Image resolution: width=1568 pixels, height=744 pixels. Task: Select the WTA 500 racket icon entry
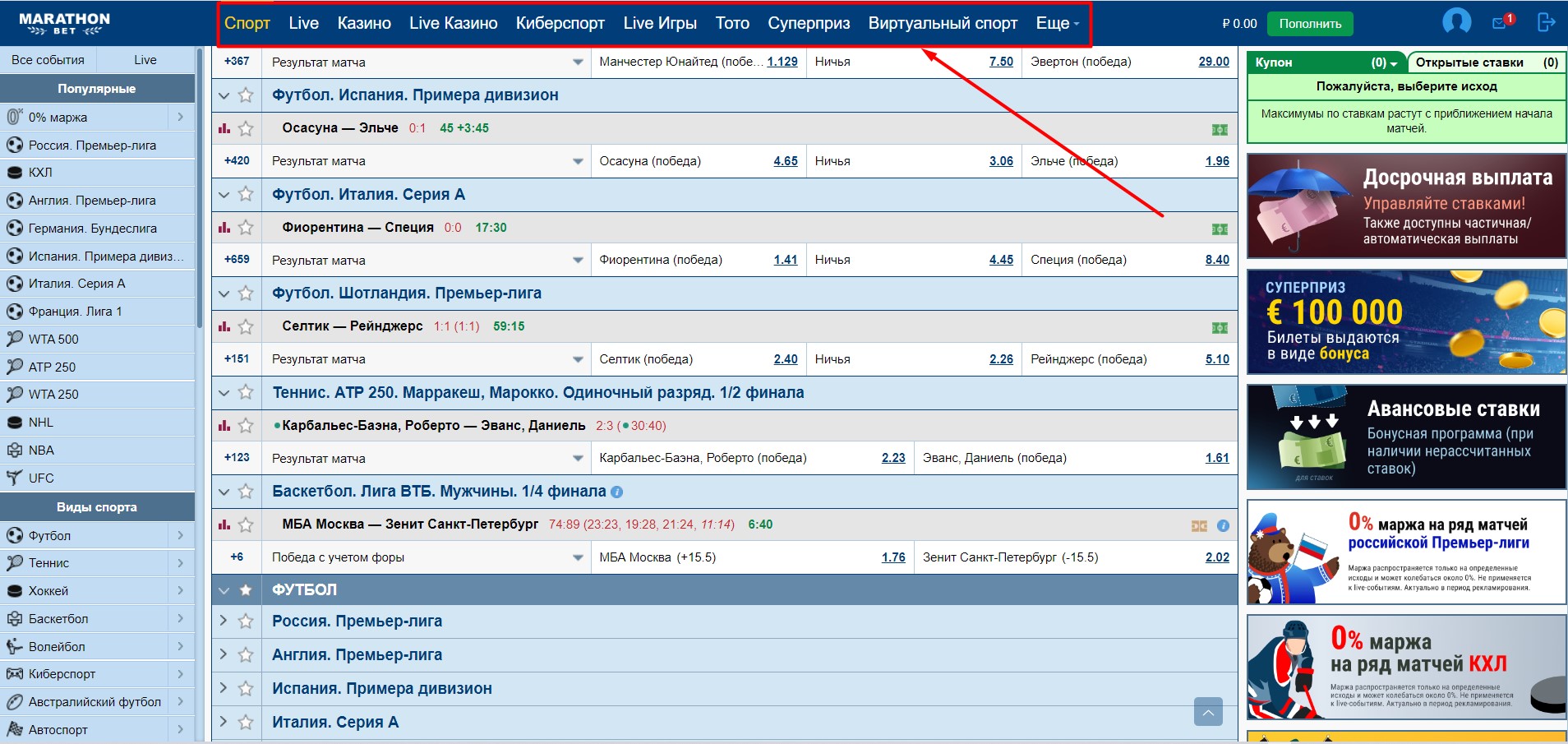tap(14, 339)
